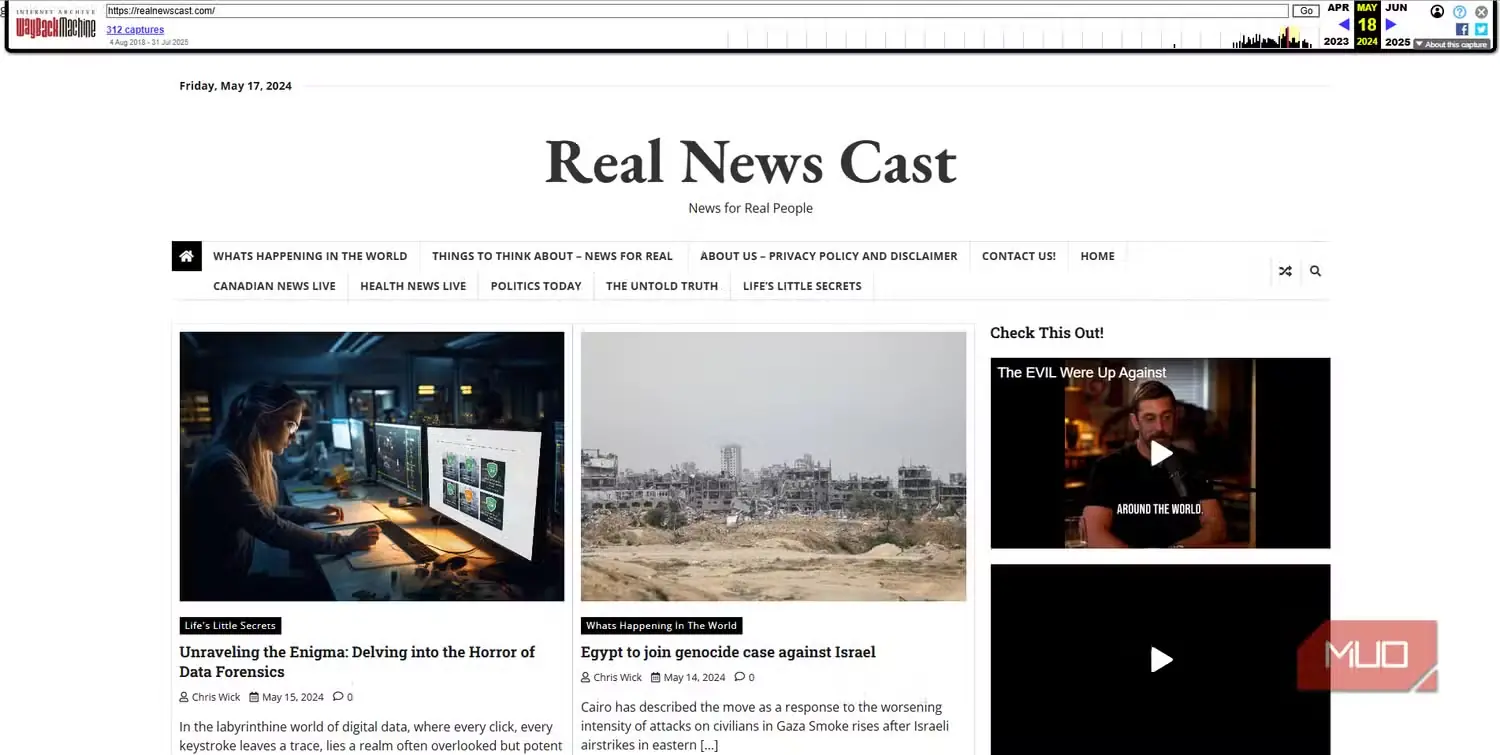Screen dimensions: 1500x755
Task: Expand the About this capture dropdown
Action: click(1452, 44)
